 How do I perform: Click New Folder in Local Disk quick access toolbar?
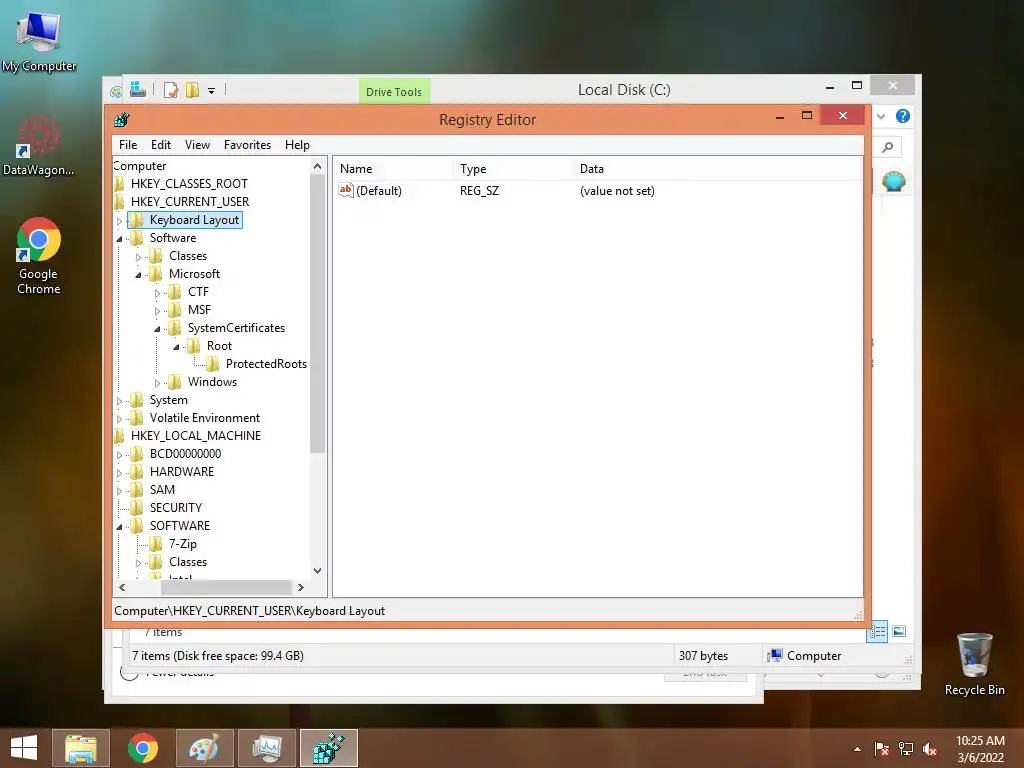point(192,90)
